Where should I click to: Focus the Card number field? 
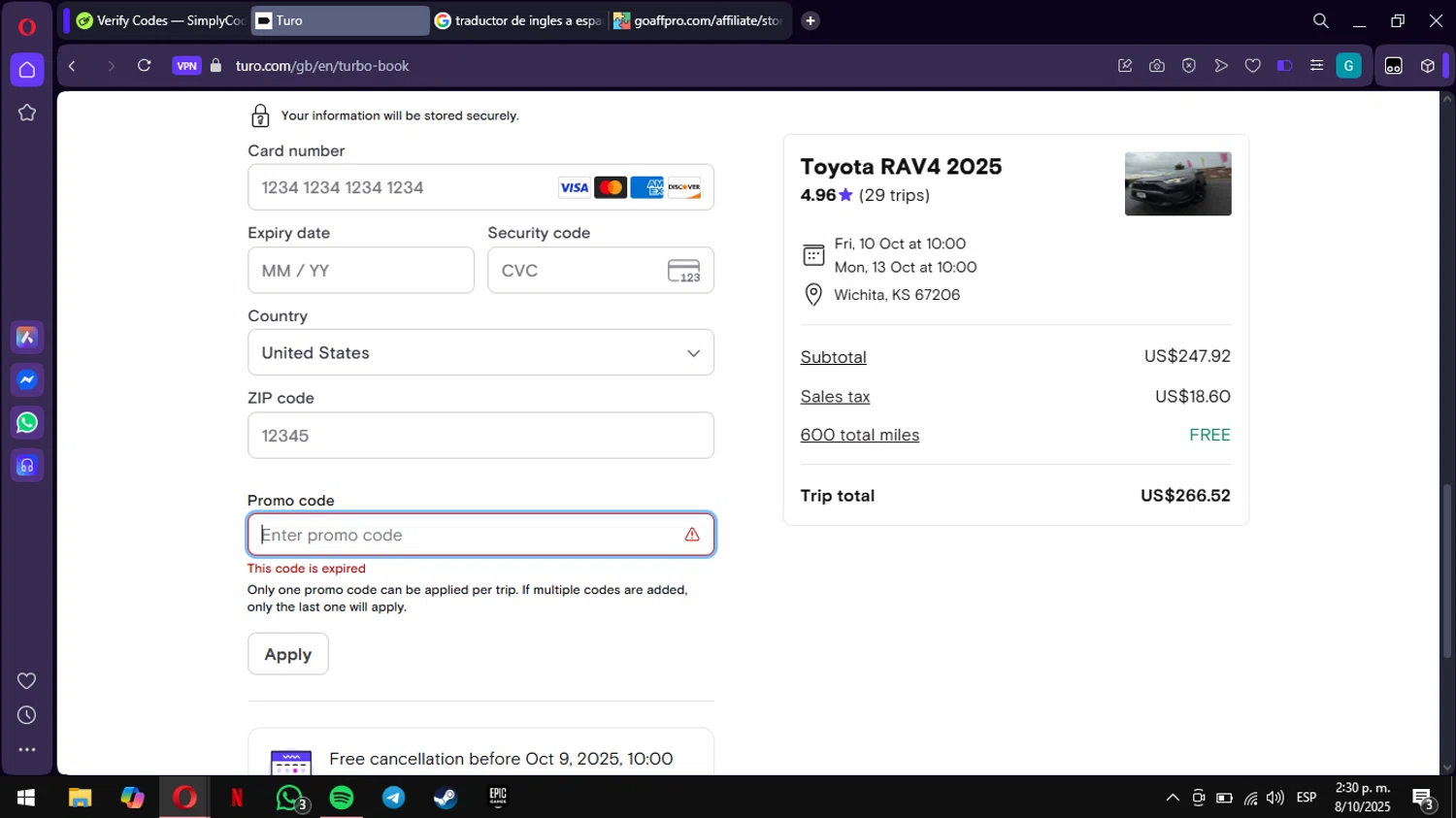point(403,187)
